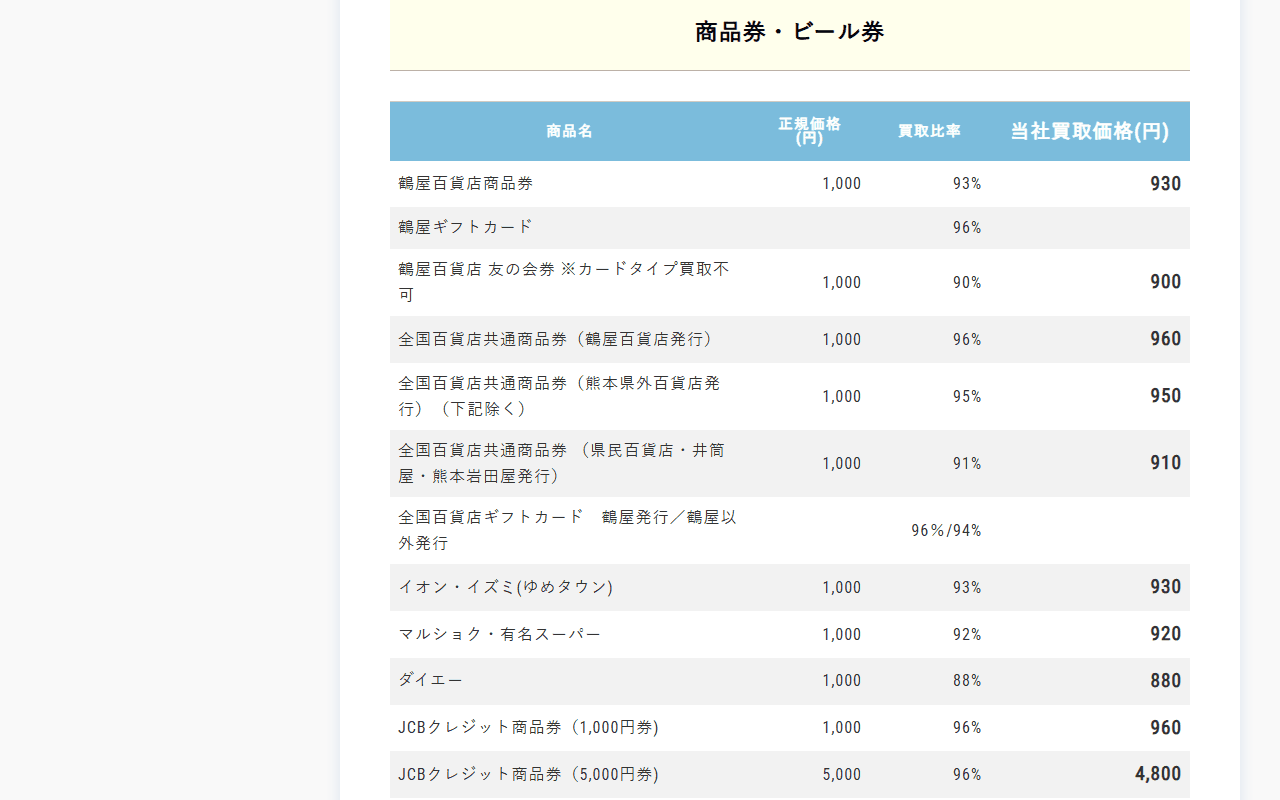Click the 92% buyback ratio
The width and height of the screenshot is (1280, 800).
pos(967,635)
